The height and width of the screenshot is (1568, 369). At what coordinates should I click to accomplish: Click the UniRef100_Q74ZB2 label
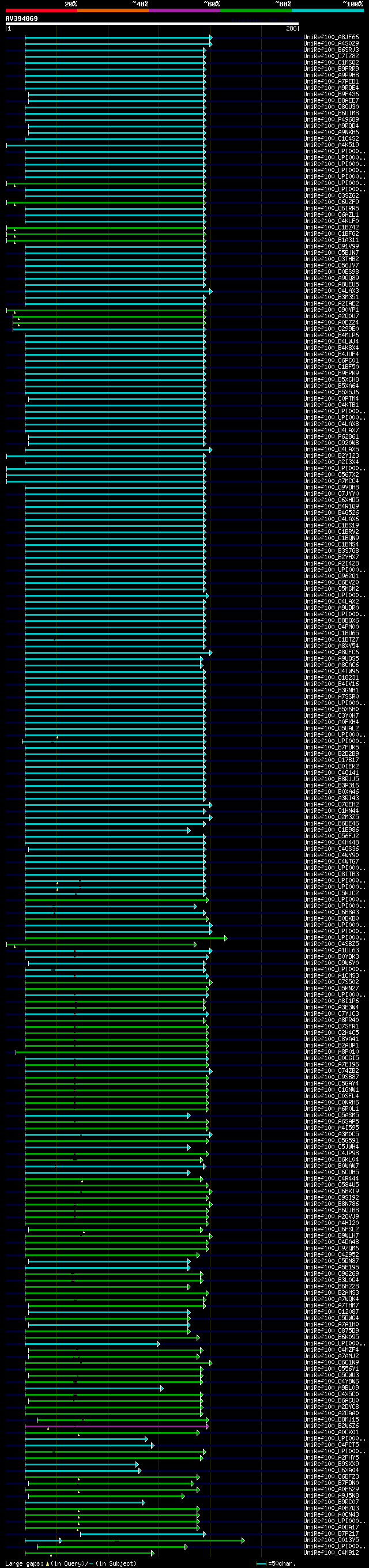pyautogui.click(x=332, y=1071)
